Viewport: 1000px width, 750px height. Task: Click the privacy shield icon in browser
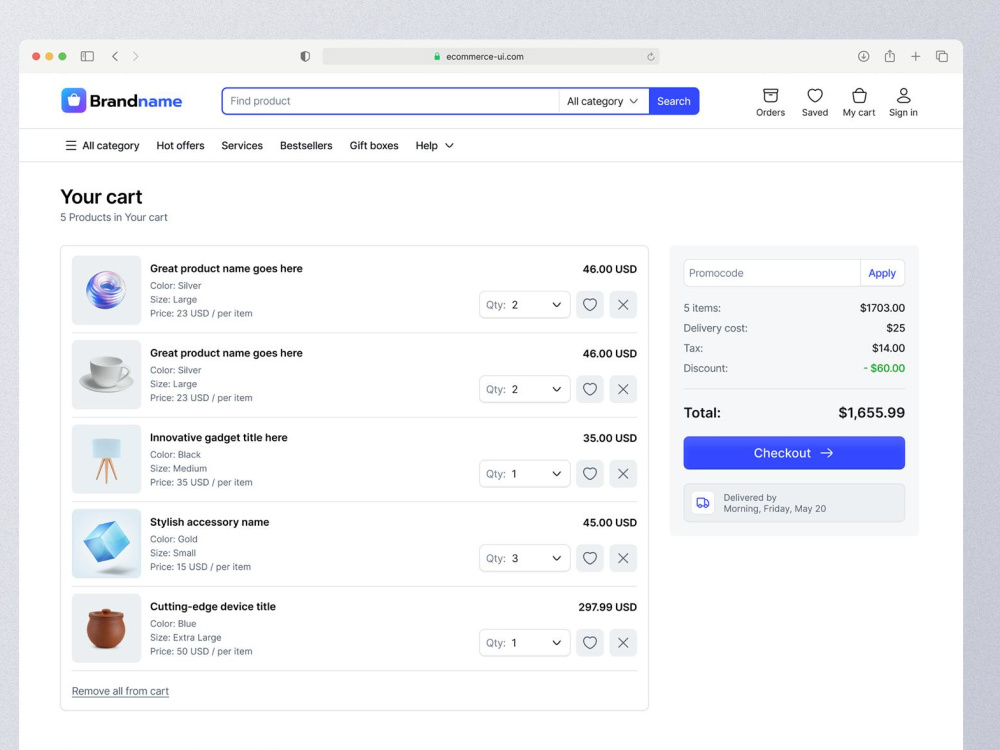click(x=305, y=56)
